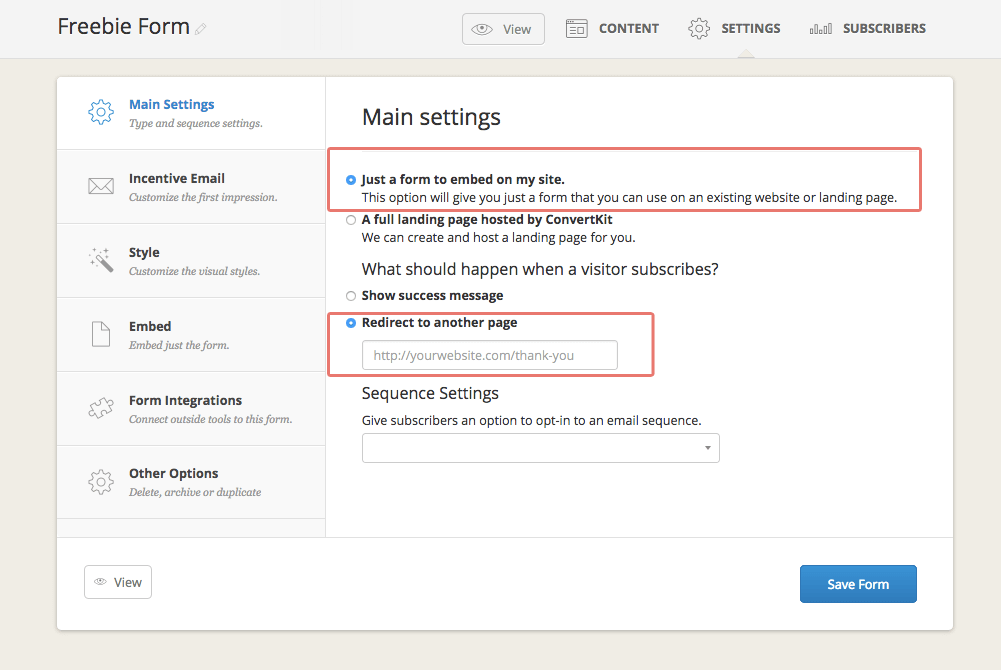Expand the email sequence selector
This screenshot has width=1001, height=670.
click(708, 447)
